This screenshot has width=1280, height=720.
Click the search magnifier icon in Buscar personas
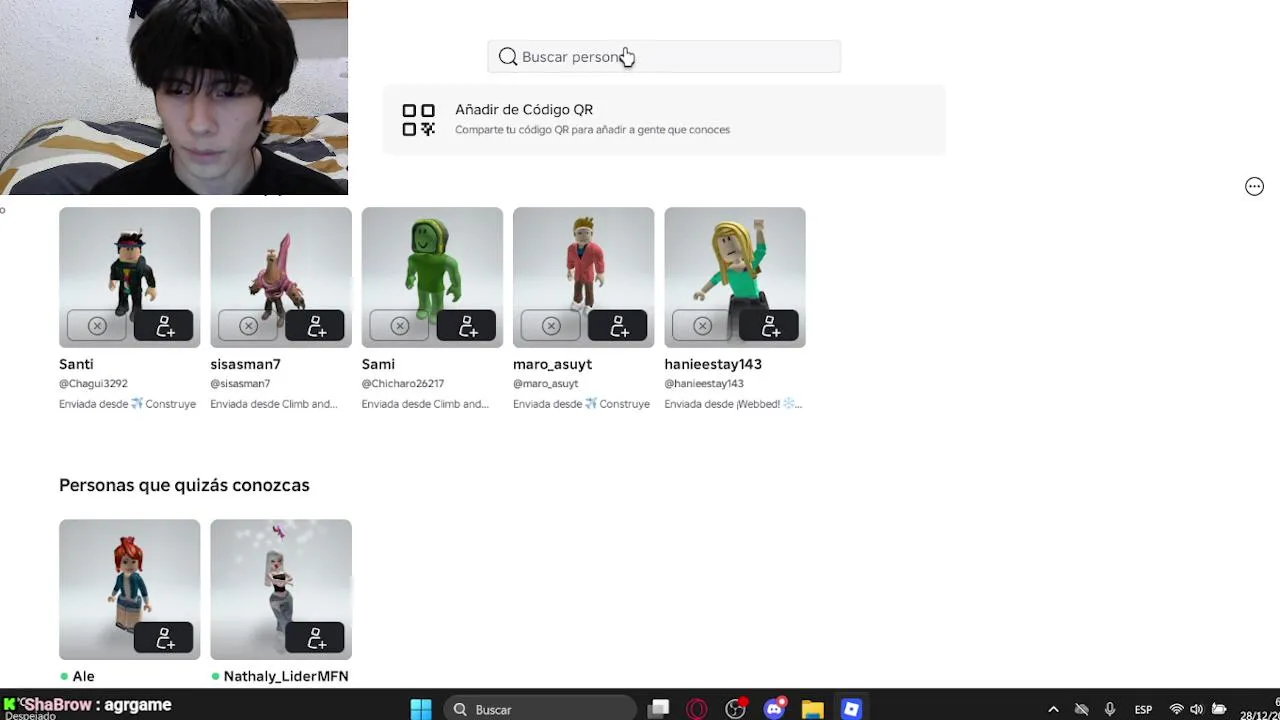[508, 57]
